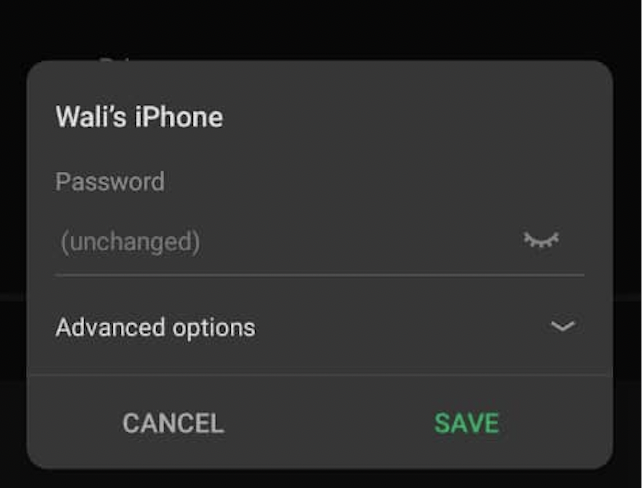Screen dimensions: 642x488
Task: Click the underline of the password field
Action: point(320,276)
